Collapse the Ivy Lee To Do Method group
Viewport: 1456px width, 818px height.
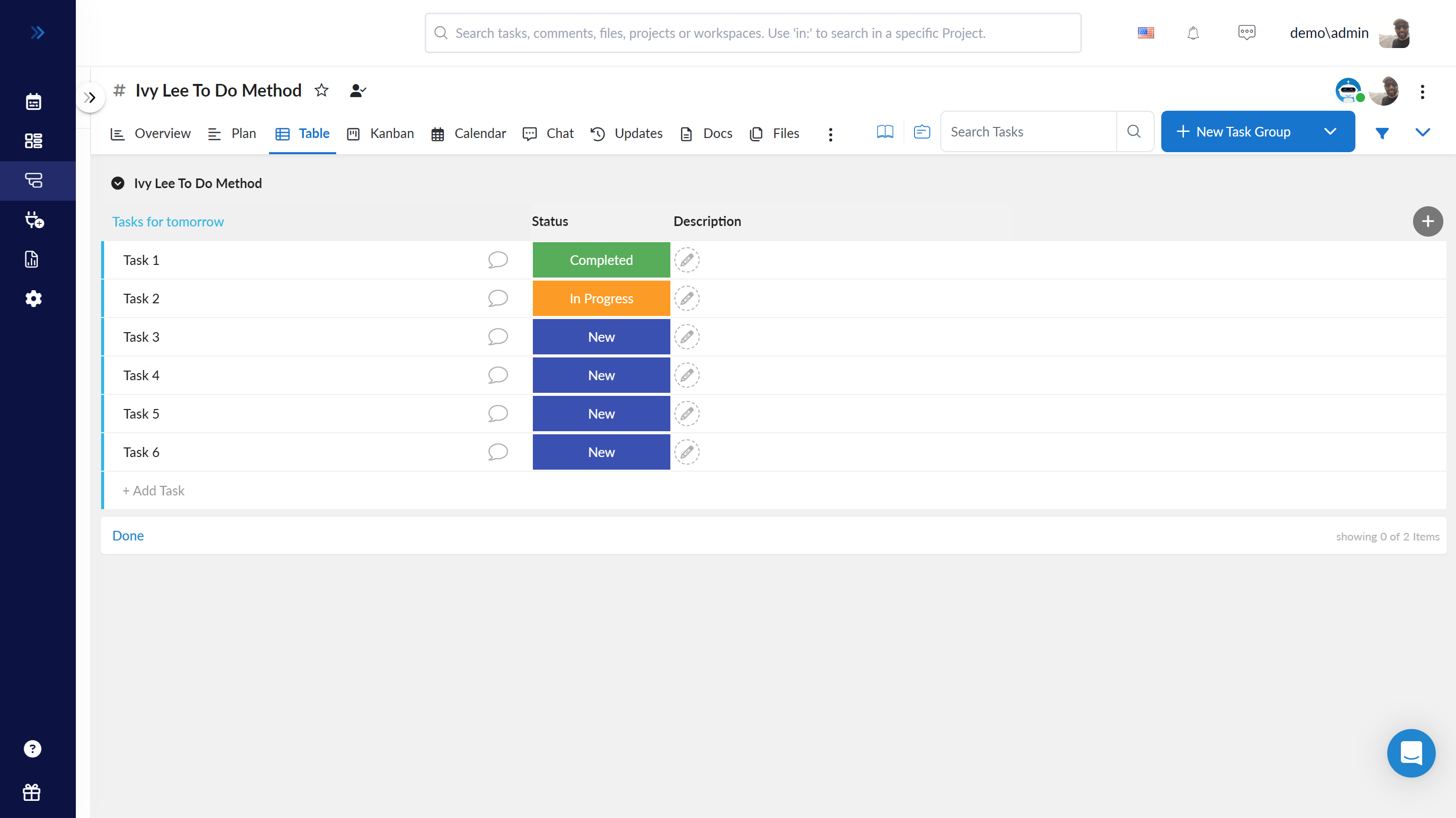(x=117, y=183)
